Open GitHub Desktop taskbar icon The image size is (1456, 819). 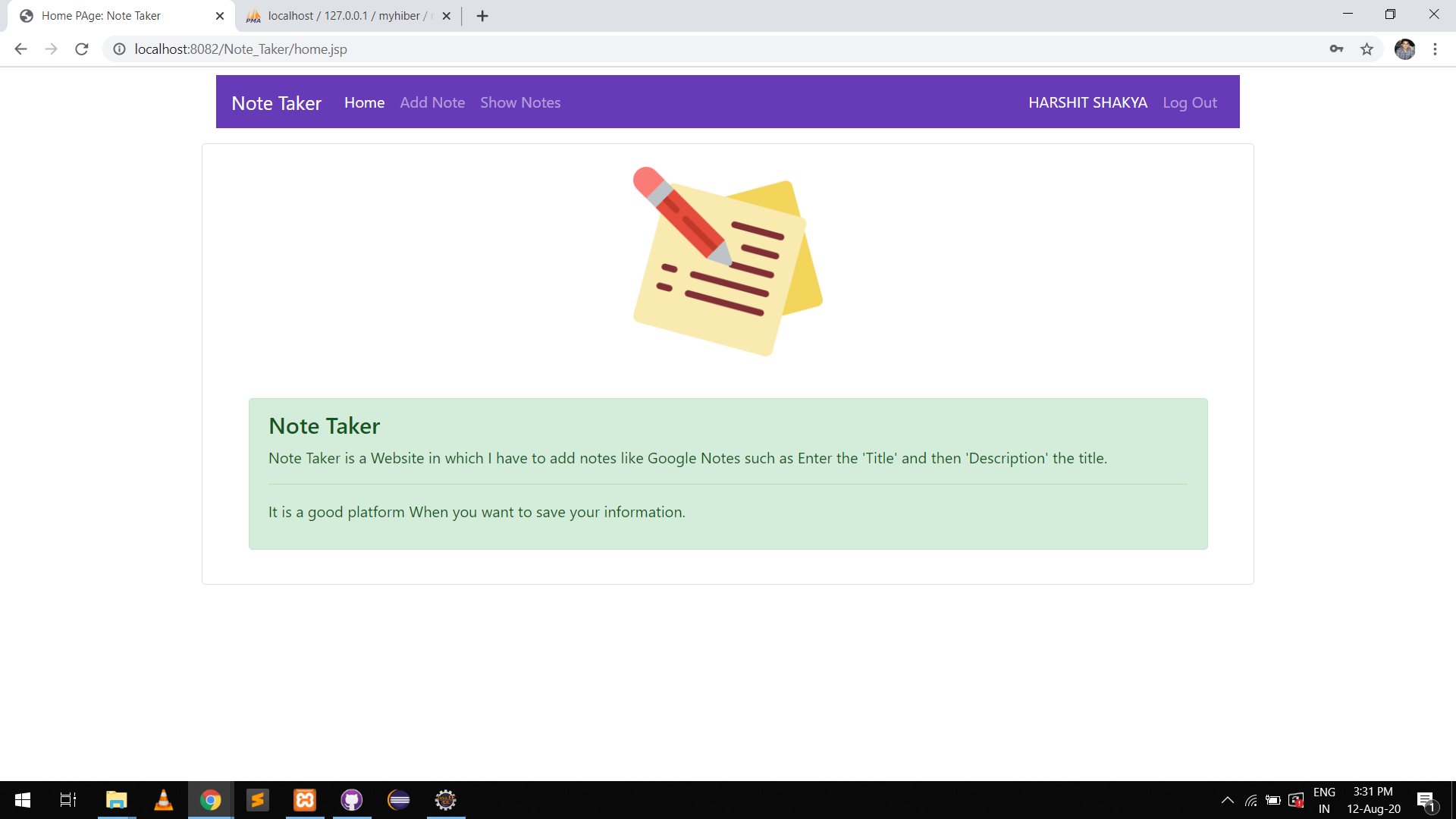352,800
